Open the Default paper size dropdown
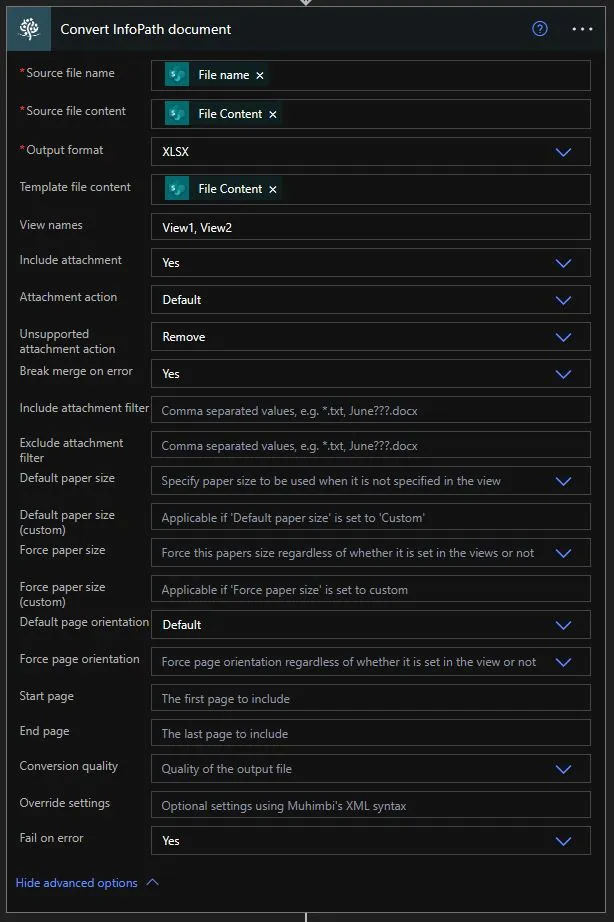Screen dimensions: 614x922 pos(563,481)
